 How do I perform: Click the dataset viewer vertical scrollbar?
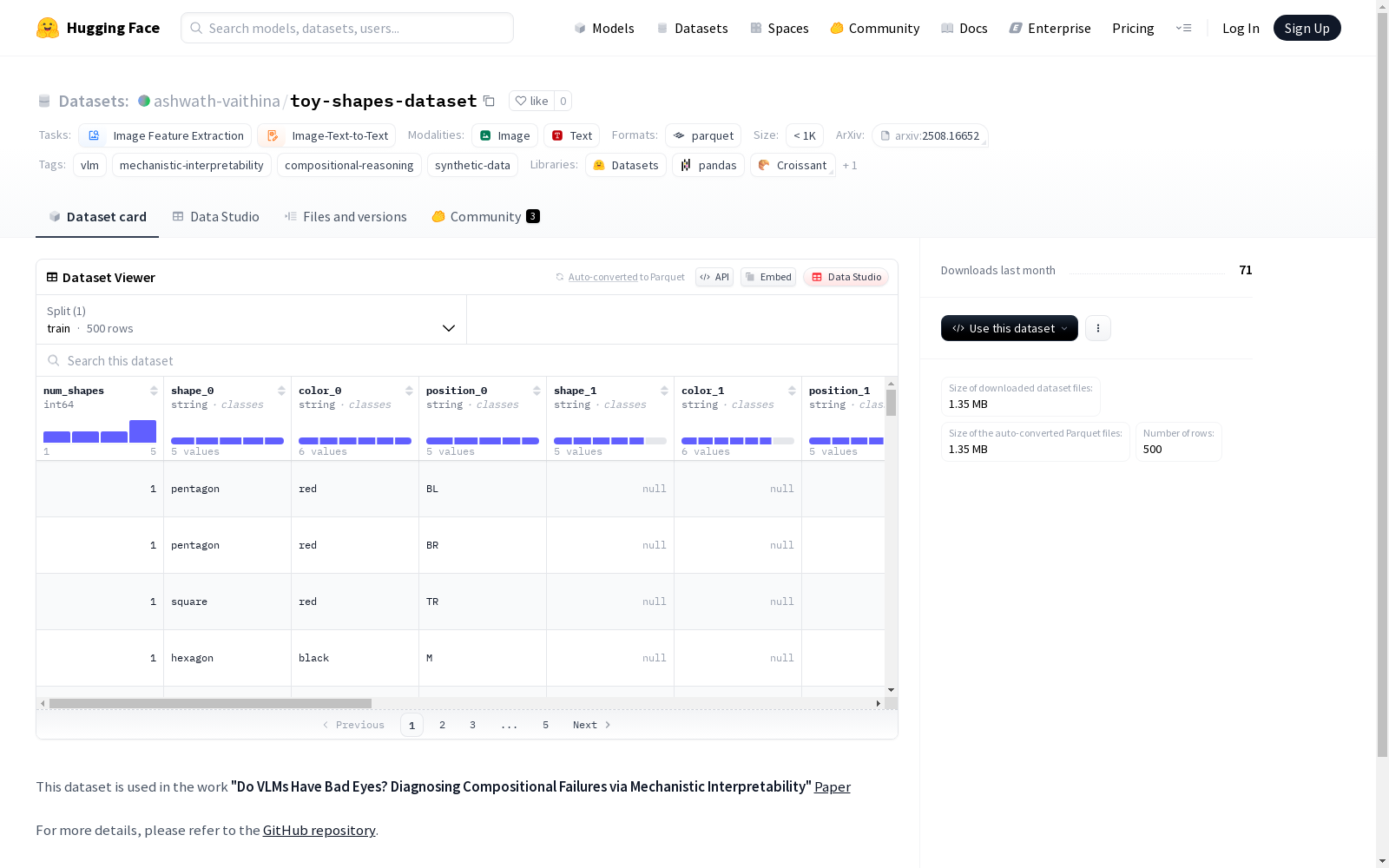pyautogui.click(x=892, y=402)
